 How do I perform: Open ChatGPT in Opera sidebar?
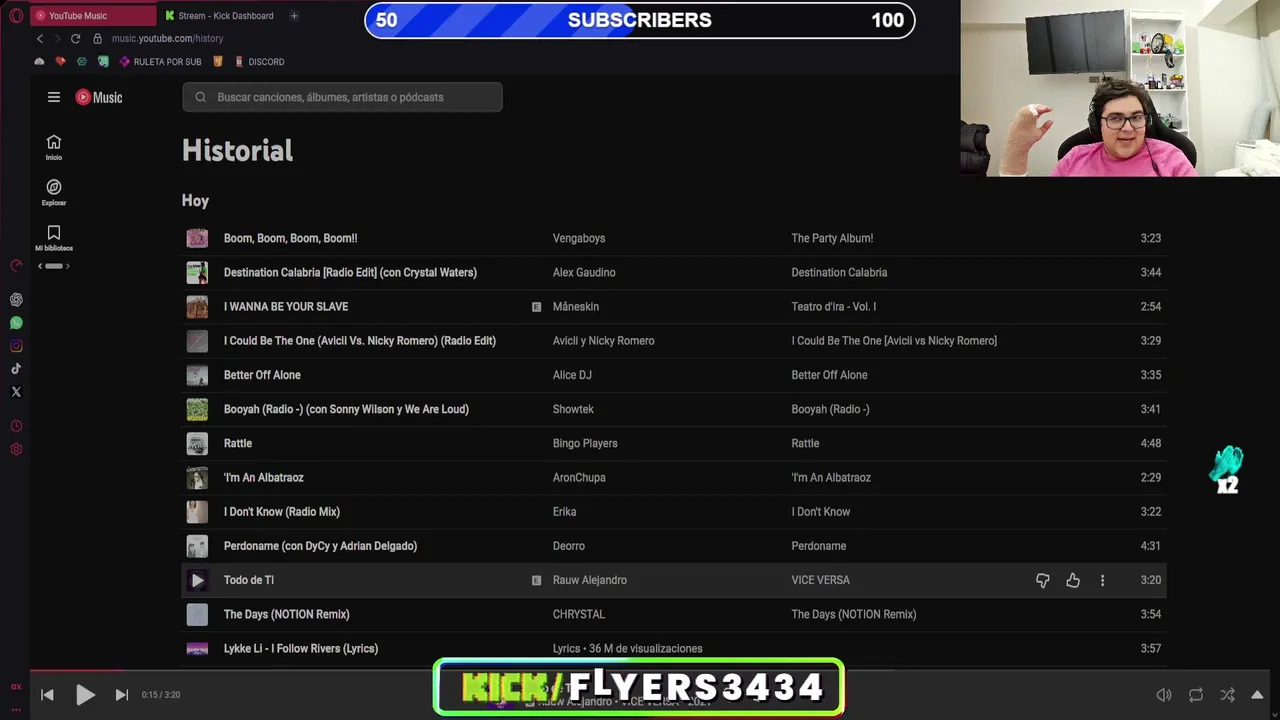pos(16,300)
